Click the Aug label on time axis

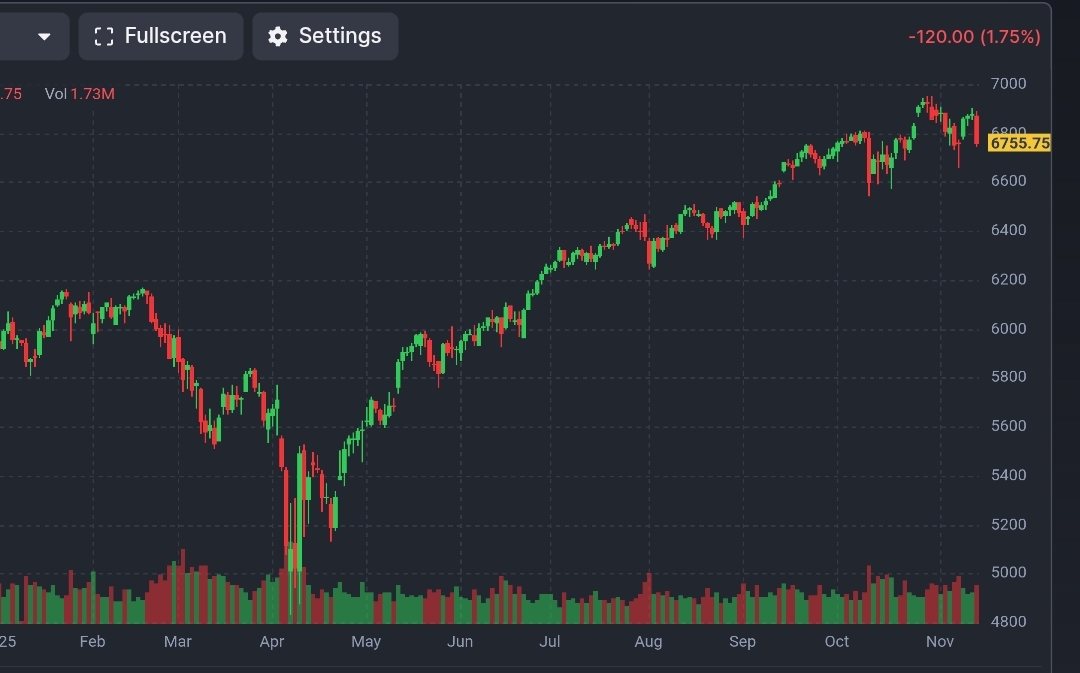(x=648, y=641)
